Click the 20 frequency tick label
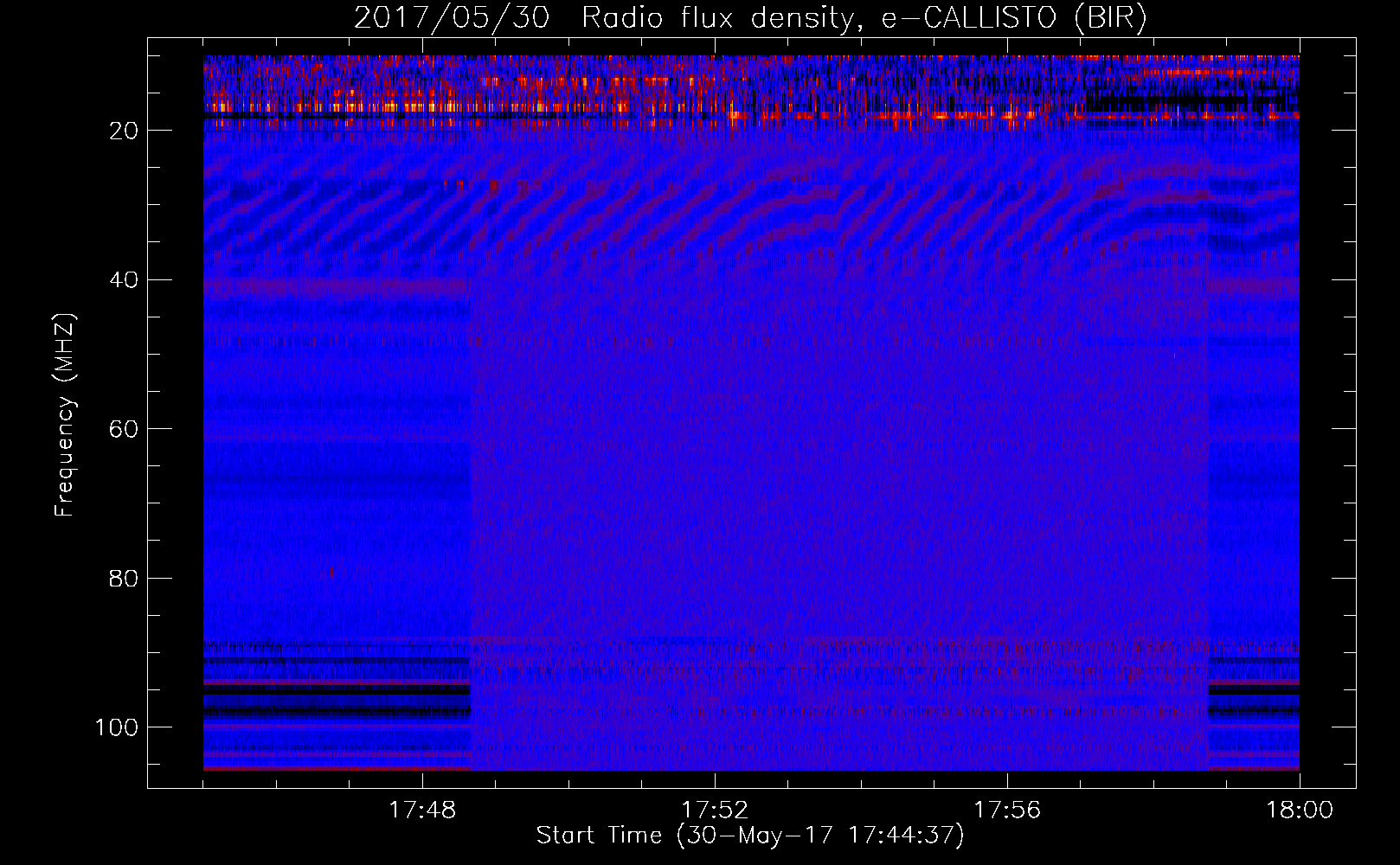Screen dimensions: 1400x865 tap(124, 131)
